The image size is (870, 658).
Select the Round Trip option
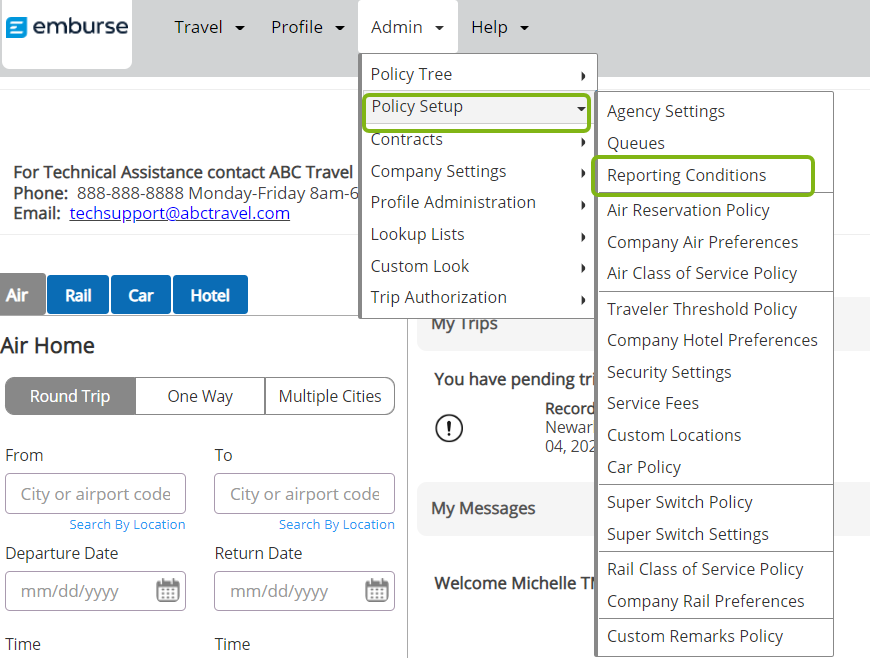(x=70, y=396)
